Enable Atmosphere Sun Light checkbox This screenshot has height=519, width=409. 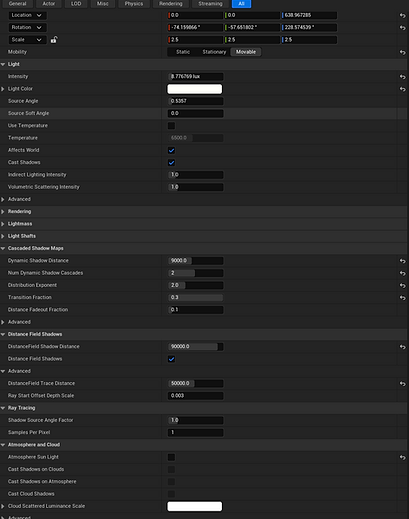tap(171, 457)
